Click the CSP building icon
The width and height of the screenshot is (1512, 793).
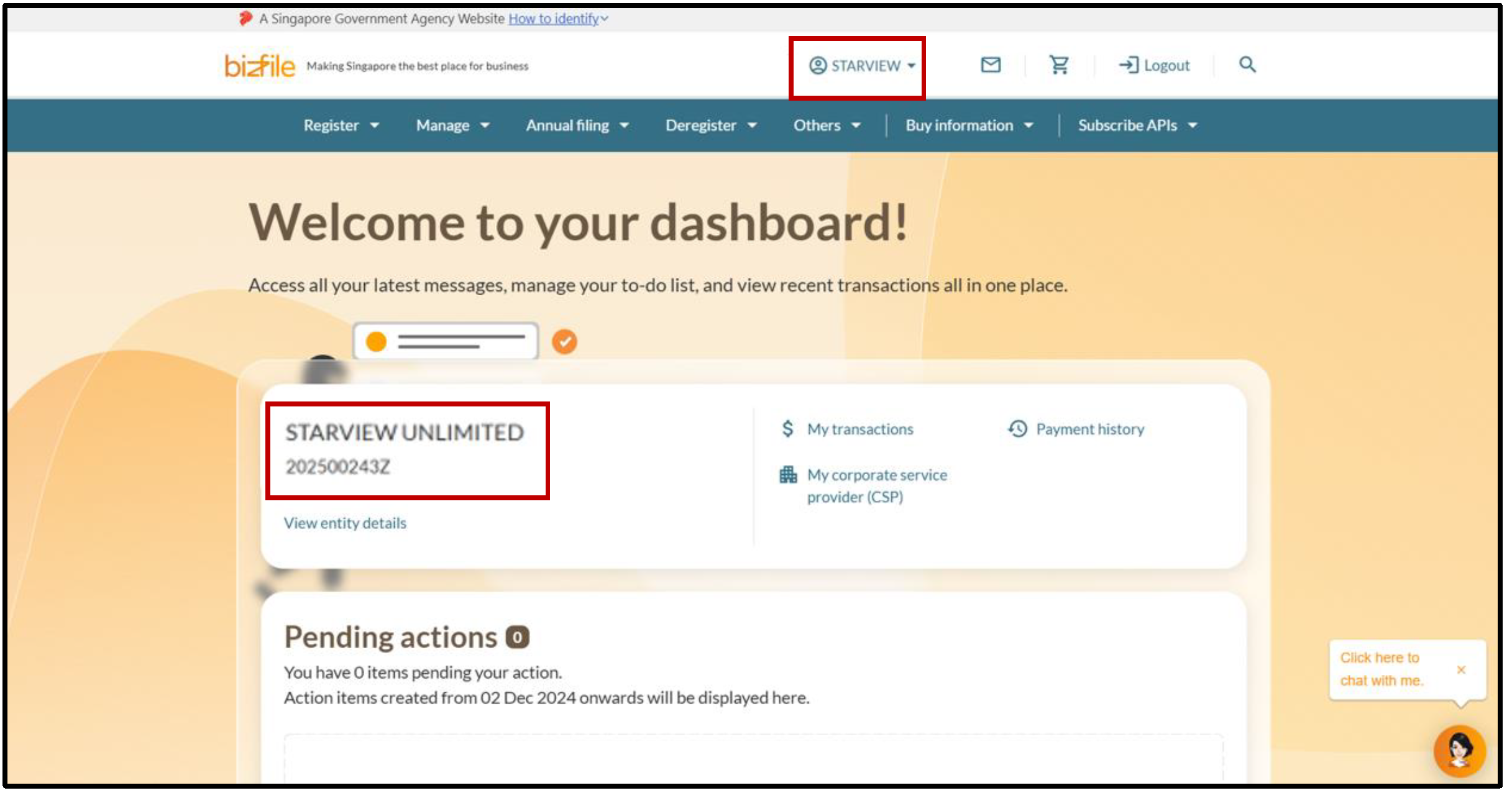point(788,475)
